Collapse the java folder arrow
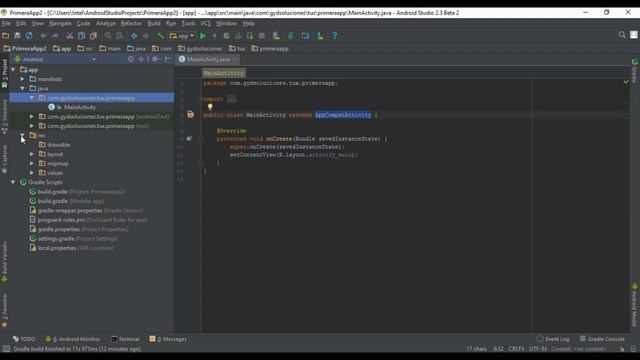 click(23, 88)
